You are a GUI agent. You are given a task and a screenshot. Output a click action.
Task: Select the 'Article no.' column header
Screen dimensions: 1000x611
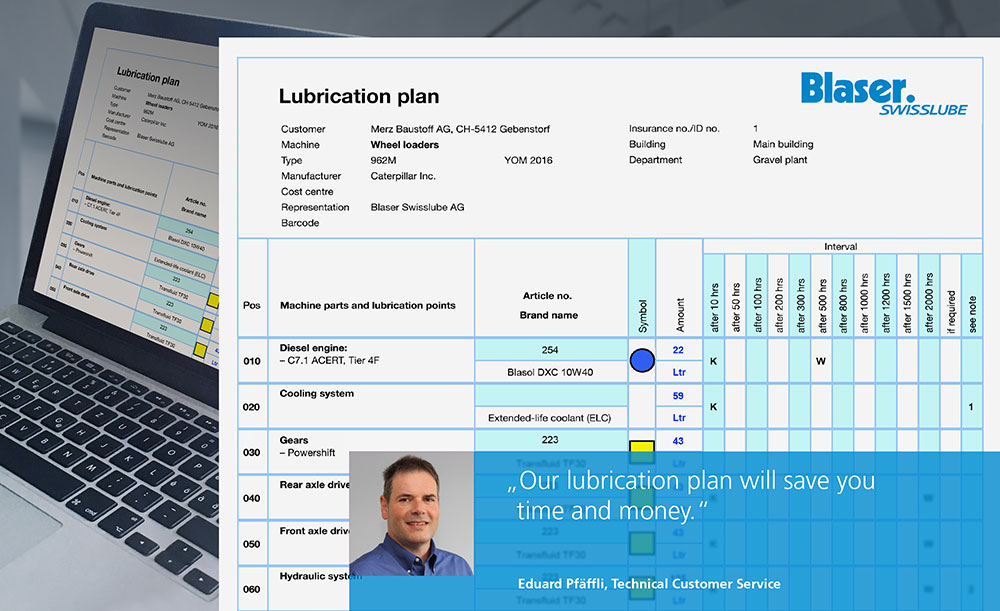coord(547,295)
